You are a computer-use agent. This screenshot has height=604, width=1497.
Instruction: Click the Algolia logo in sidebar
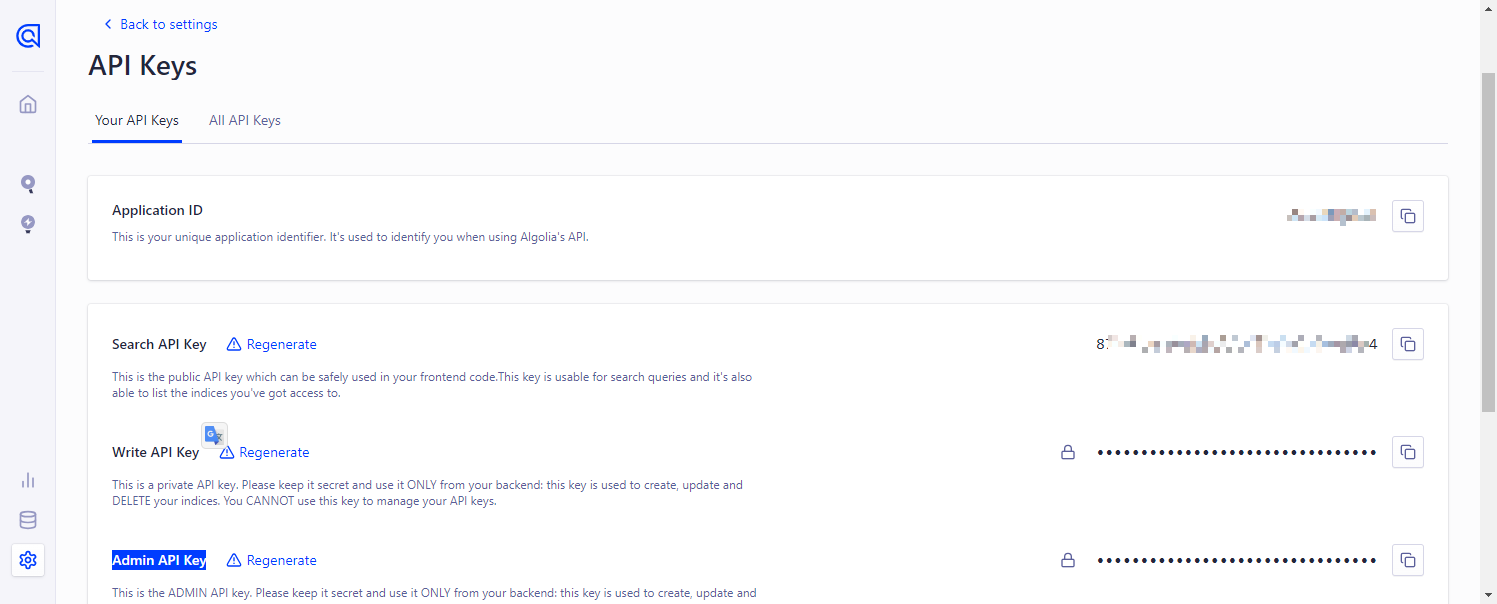click(28, 37)
